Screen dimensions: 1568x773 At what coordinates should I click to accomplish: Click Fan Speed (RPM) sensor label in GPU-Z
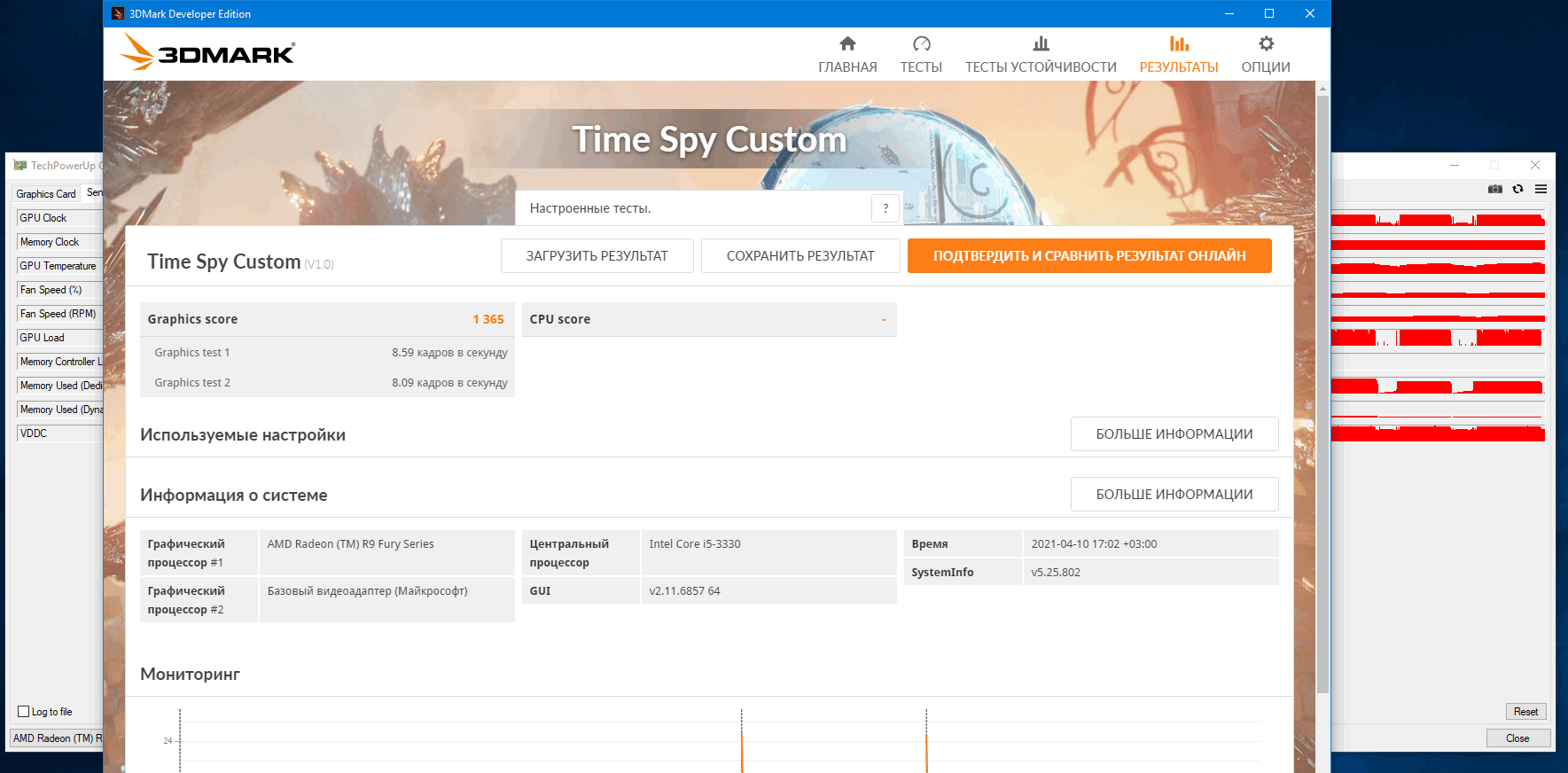(x=58, y=314)
